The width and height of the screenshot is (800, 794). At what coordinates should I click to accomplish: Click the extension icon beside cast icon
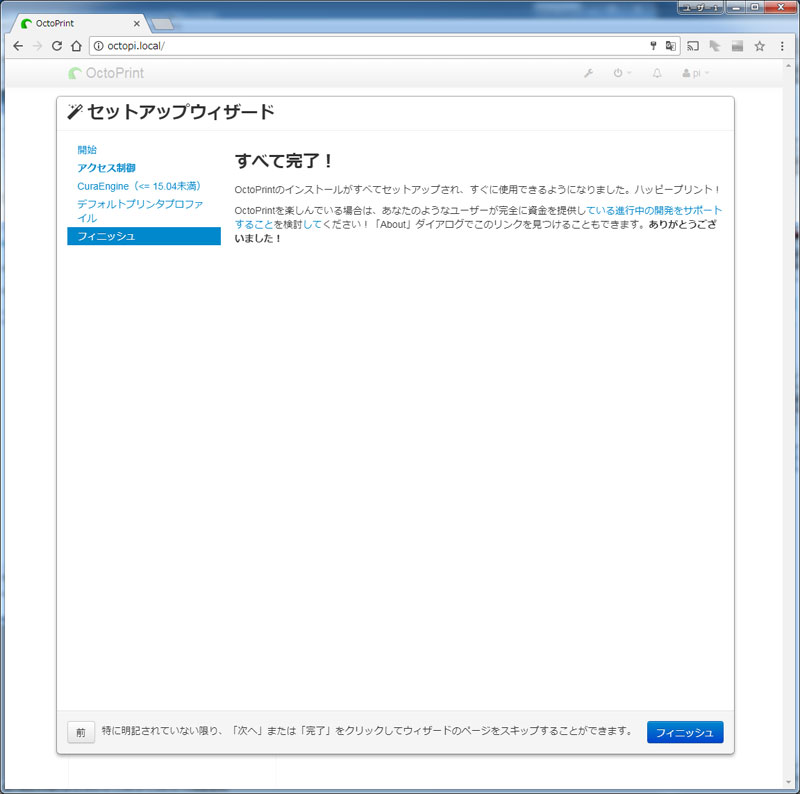coord(715,46)
